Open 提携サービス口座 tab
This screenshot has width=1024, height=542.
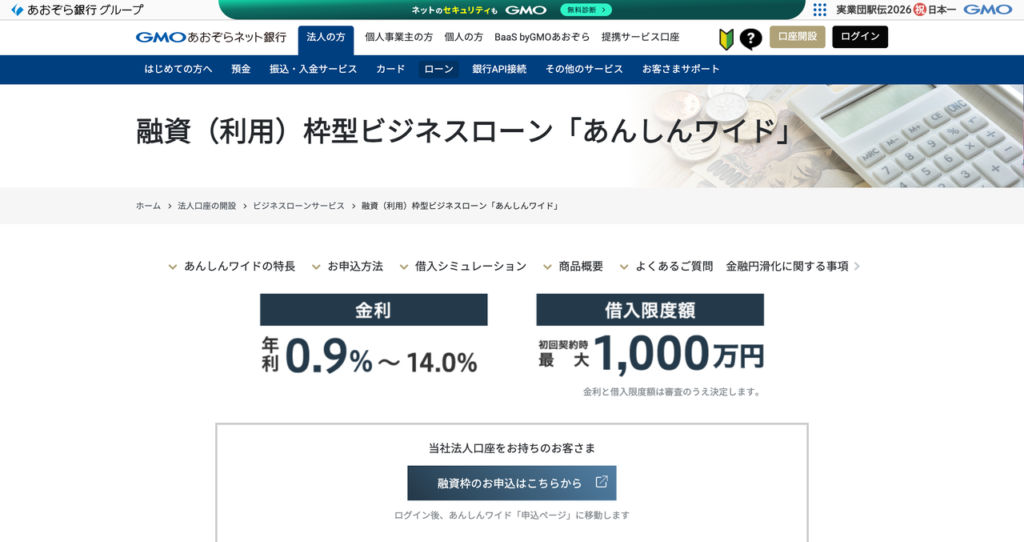[x=640, y=37]
